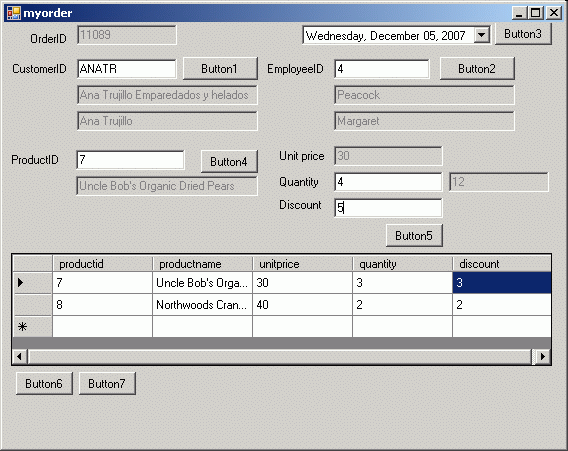Image resolution: width=568 pixels, height=451 pixels.
Task: Click Button1 beside CustomerID
Action: (220, 68)
